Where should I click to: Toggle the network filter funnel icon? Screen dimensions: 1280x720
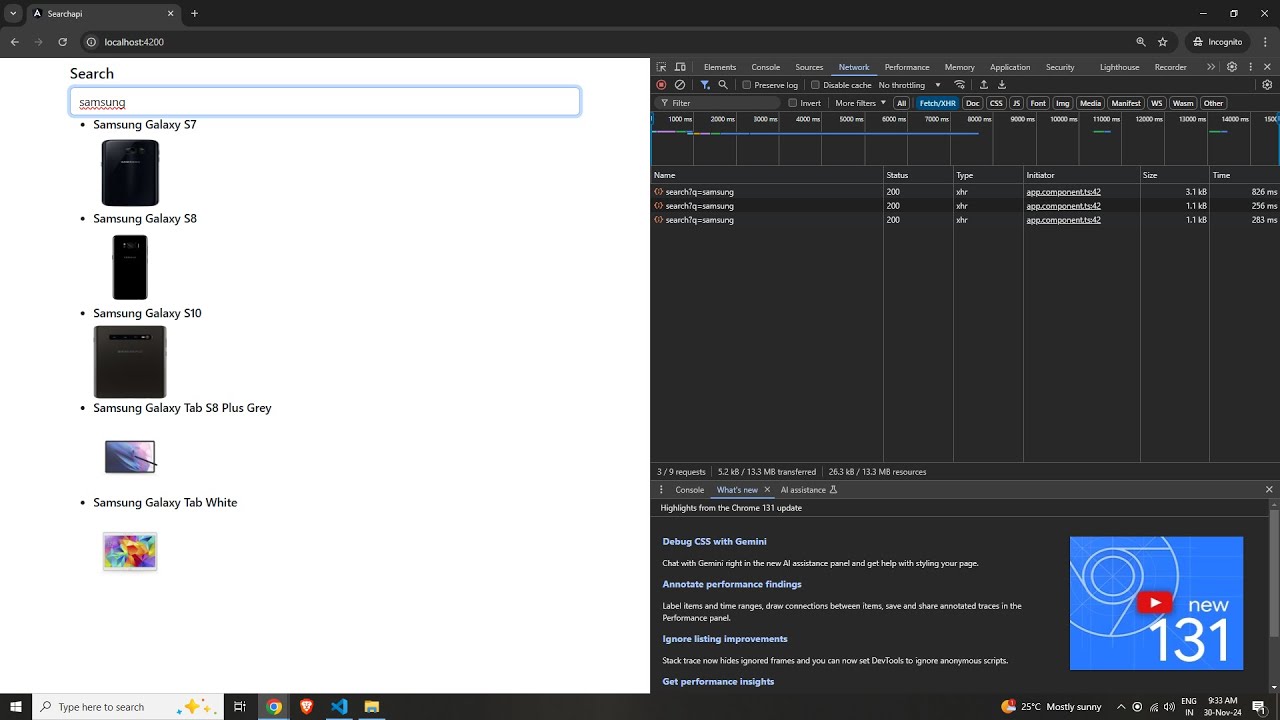(705, 85)
